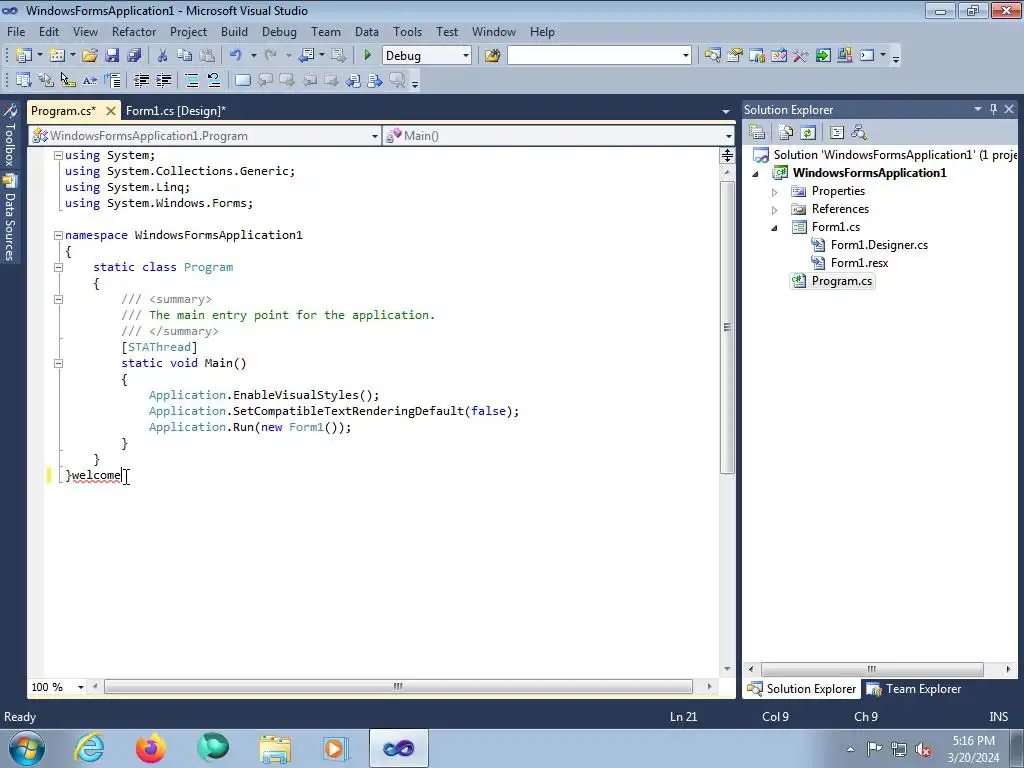This screenshot has width=1024, height=768.
Task: Click the Refresh icon in Solution Explorer
Action: pyautogui.click(x=808, y=133)
